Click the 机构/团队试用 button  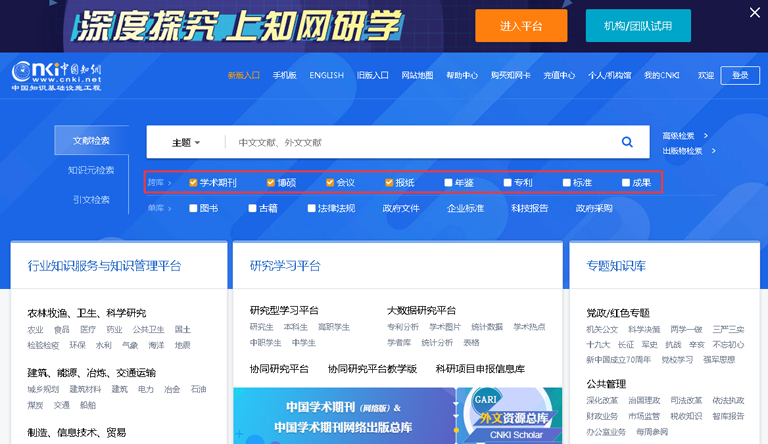click(638, 25)
